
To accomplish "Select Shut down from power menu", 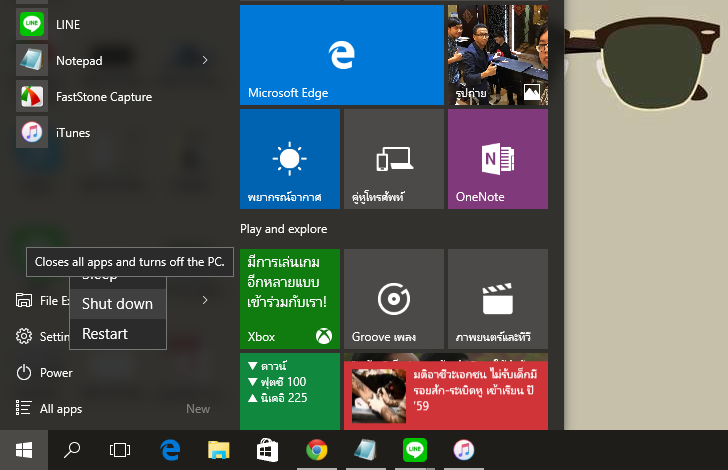I will tap(117, 303).
